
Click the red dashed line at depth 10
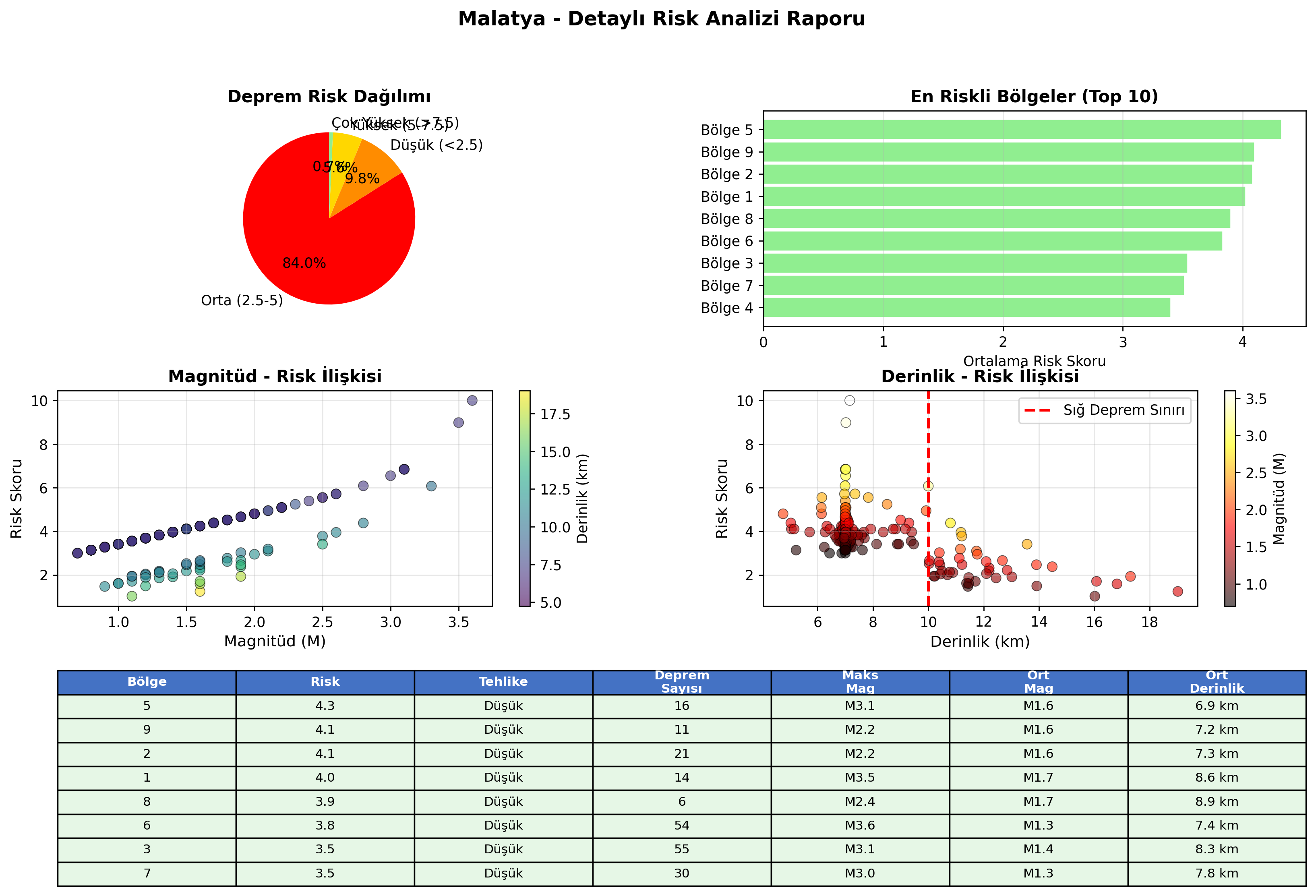coord(929,499)
